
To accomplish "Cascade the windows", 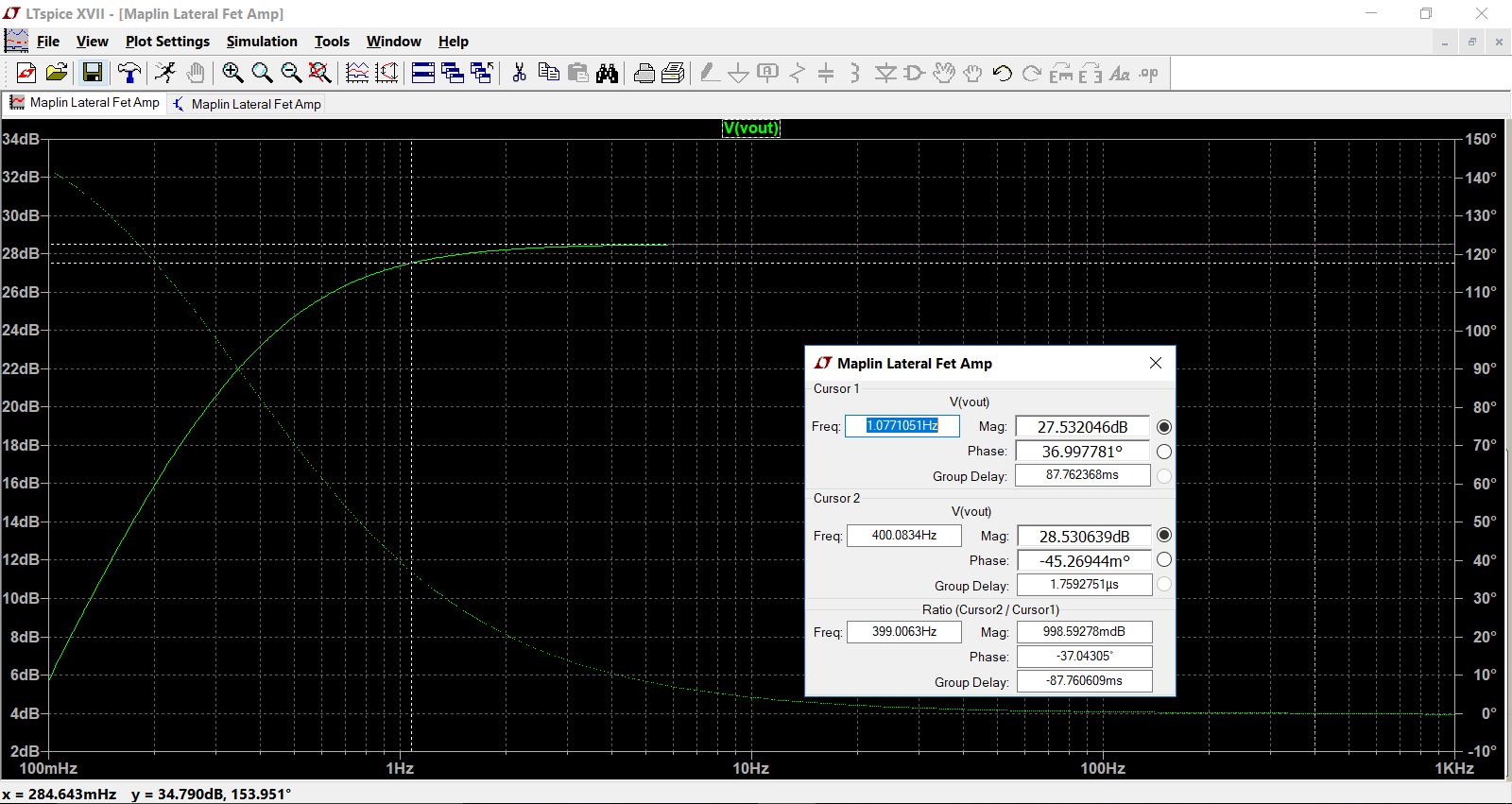I will pyautogui.click(x=453, y=73).
